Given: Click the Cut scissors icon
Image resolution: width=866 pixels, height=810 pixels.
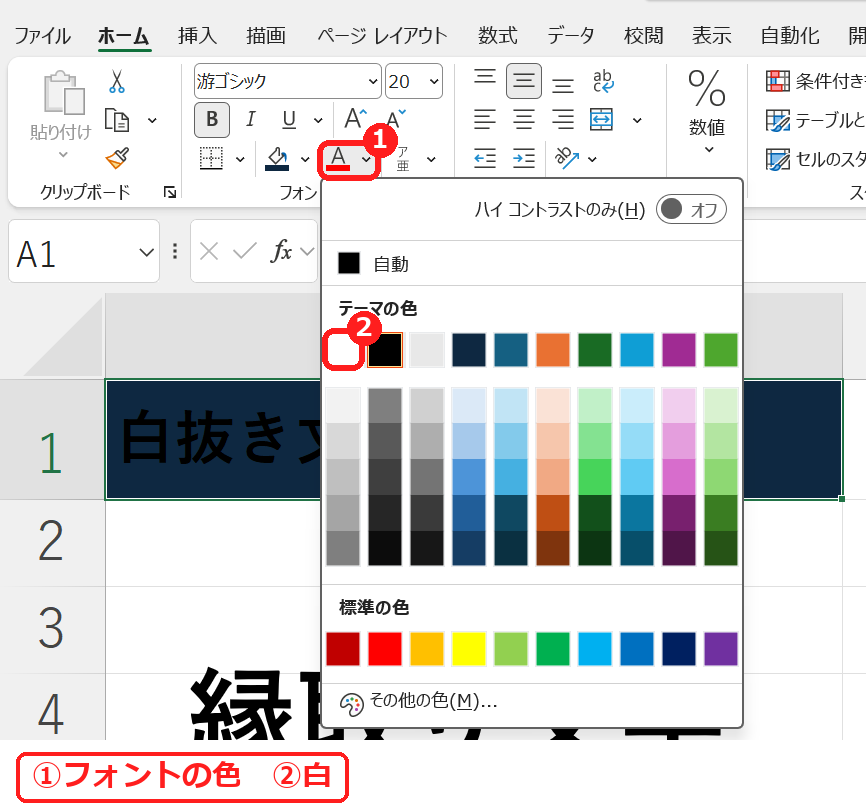Looking at the screenshot, I should (x=117, y=81).
